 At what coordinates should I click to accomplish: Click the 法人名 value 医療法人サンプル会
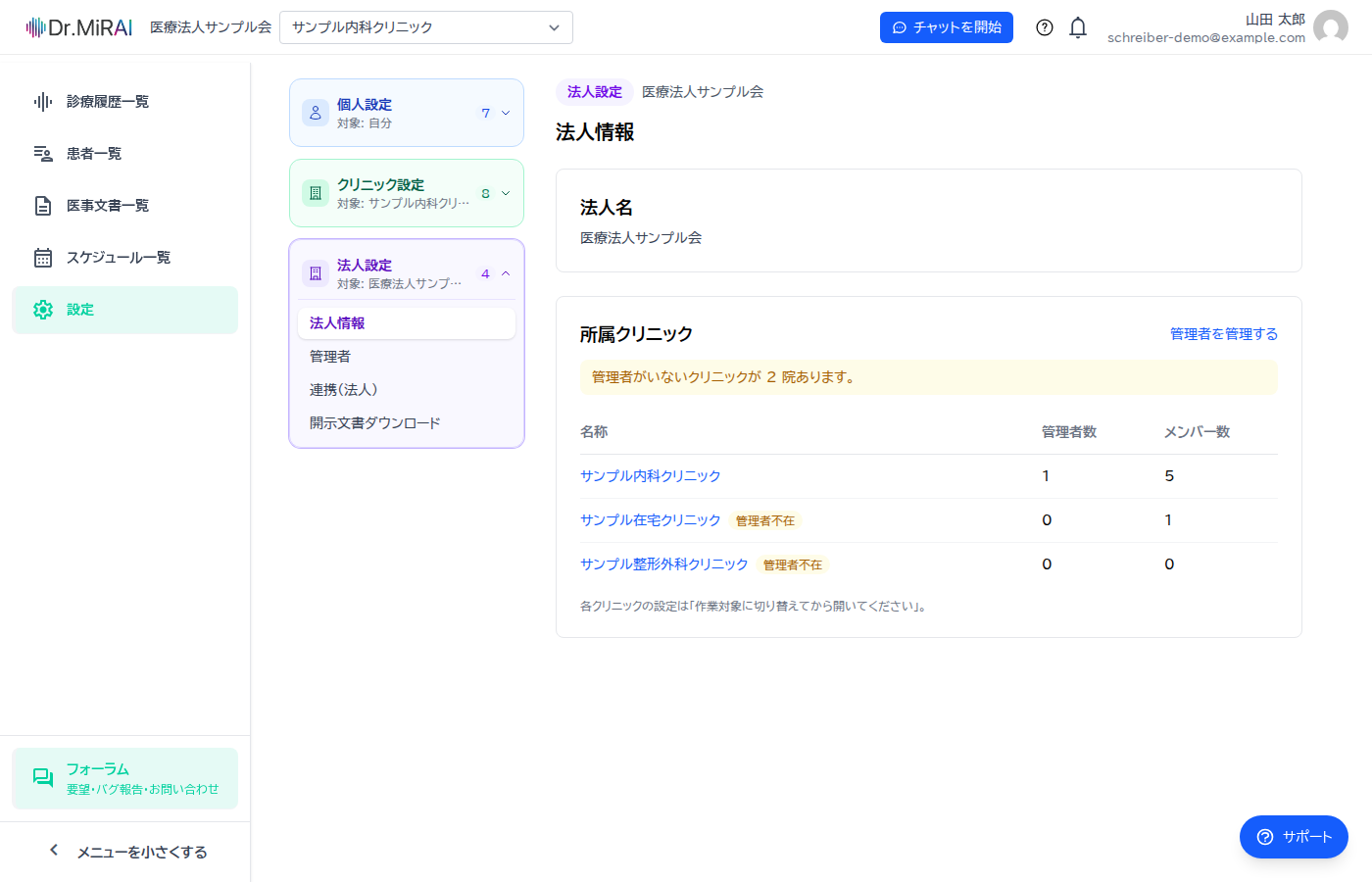[x=641, y=238]
